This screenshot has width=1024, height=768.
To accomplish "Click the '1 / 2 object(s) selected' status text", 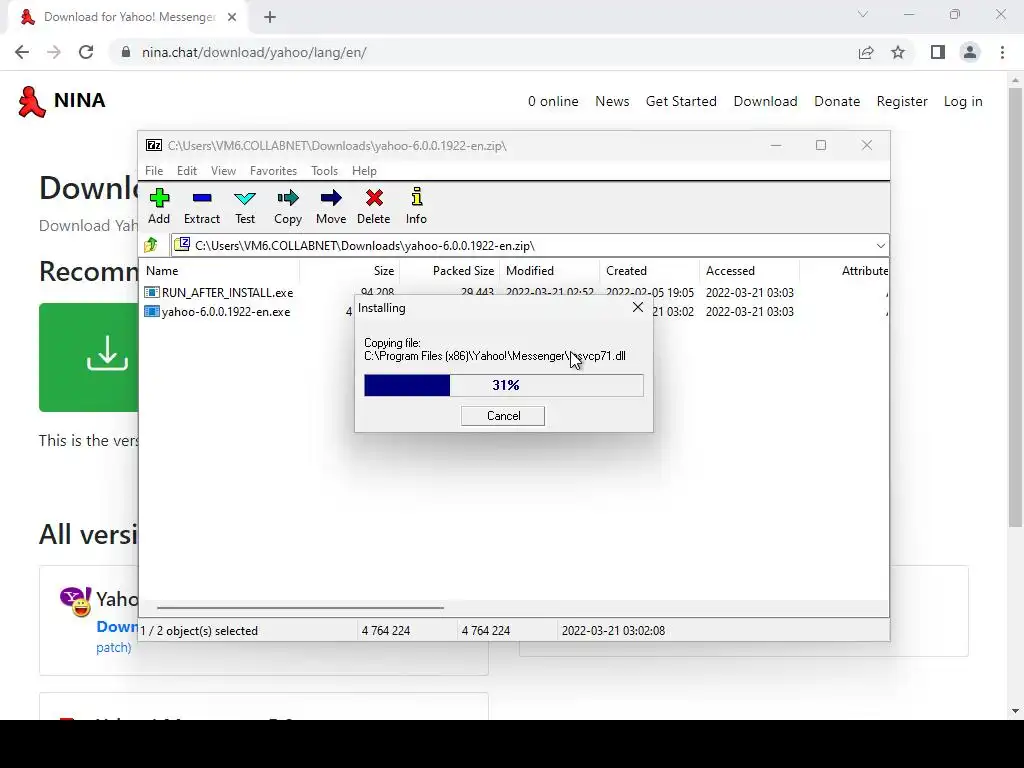I will [199, 631].
